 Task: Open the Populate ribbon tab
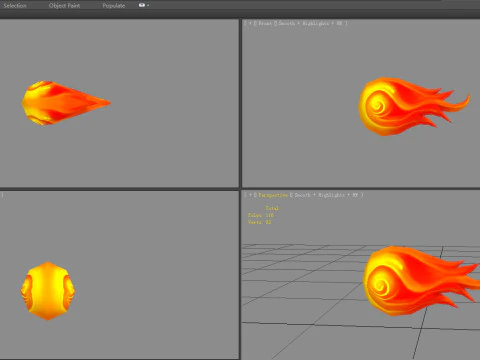click(114, 6)
